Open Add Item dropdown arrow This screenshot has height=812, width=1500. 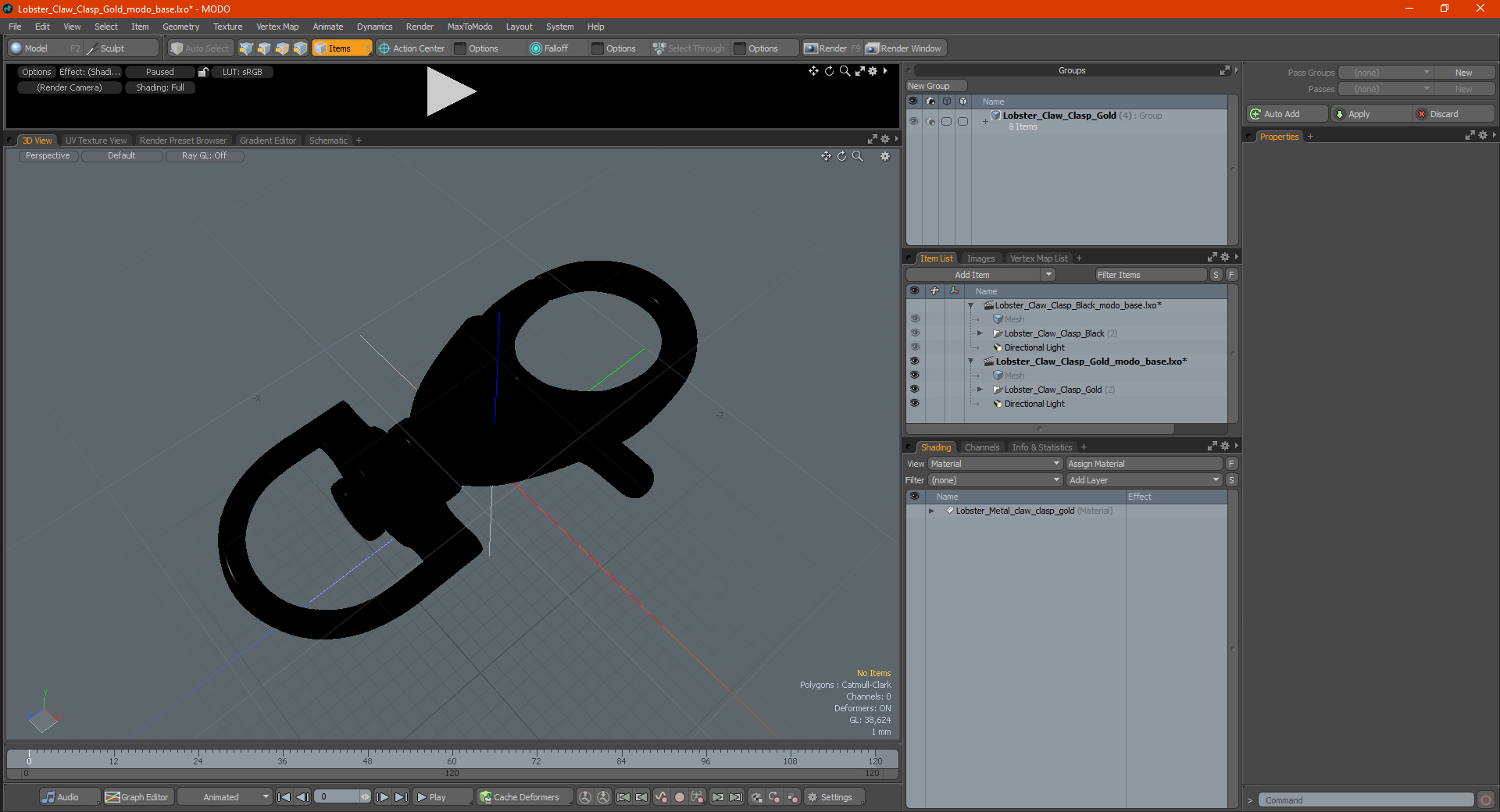[1048, 275]
